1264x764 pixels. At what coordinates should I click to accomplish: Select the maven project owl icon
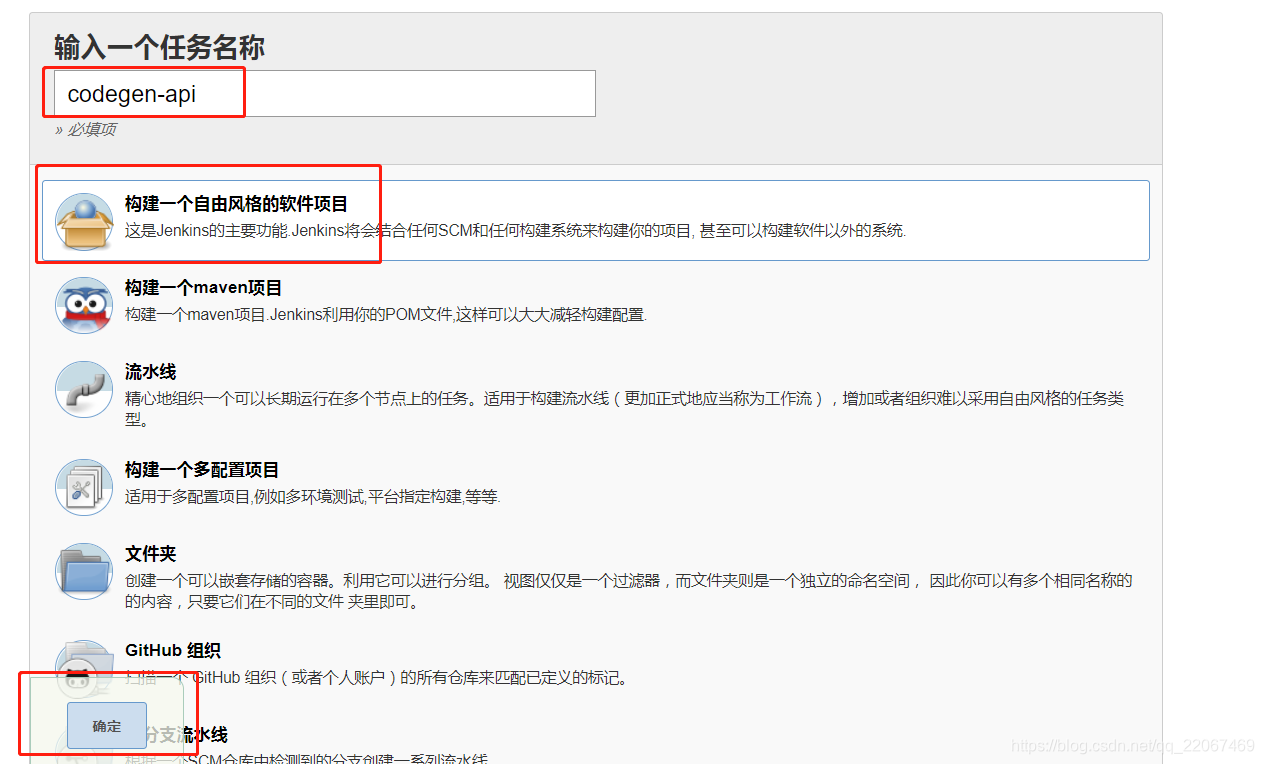[x=84, y=305]
